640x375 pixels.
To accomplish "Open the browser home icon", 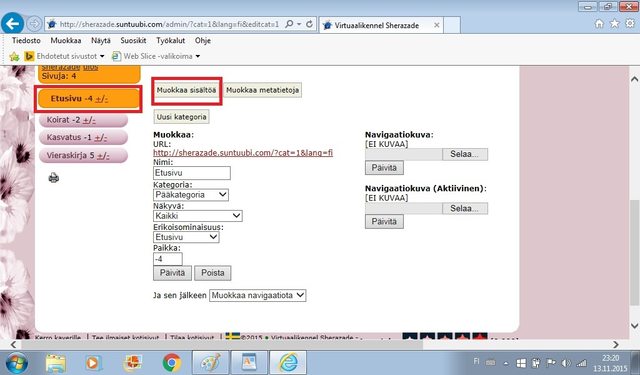I will pyautogui.click(x=599, y=24).
